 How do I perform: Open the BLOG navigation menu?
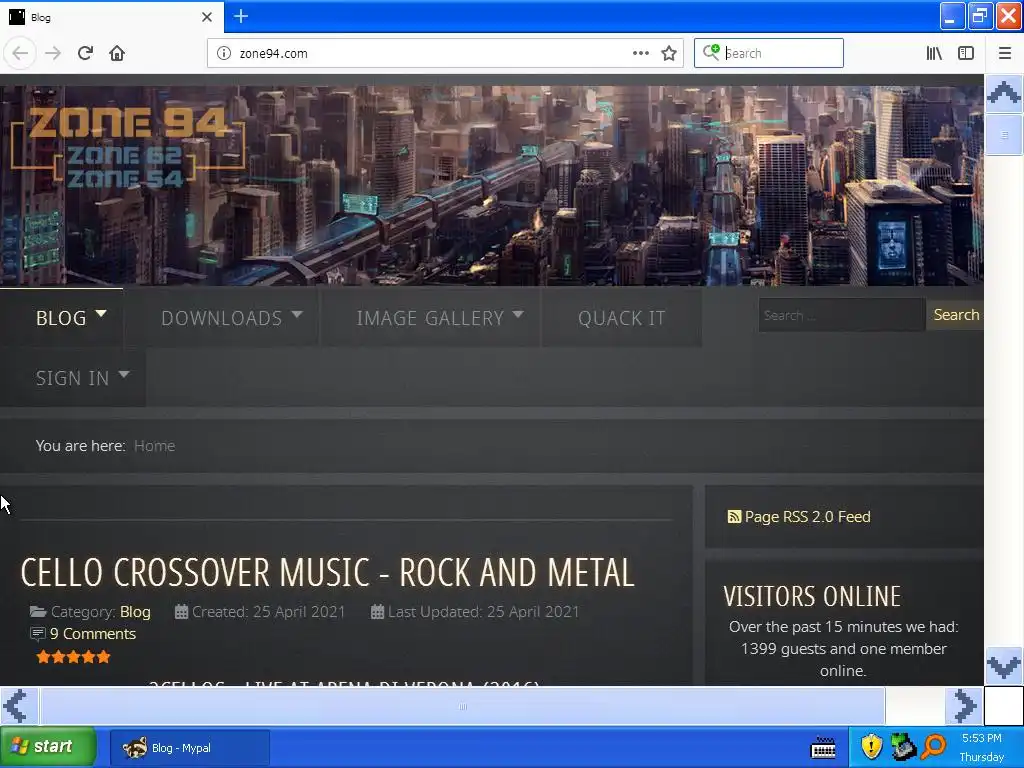pos(61,318)
